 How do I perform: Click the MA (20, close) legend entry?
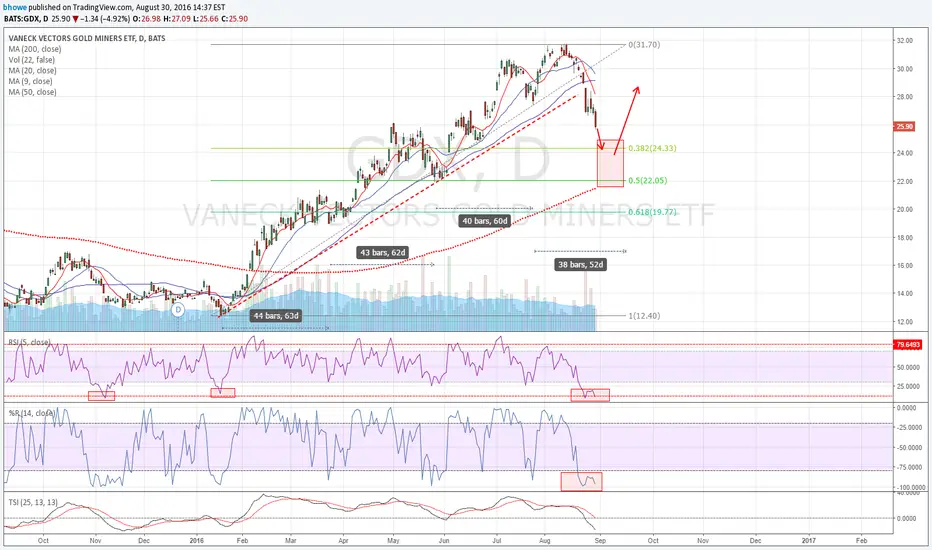(x=33, y=71)
